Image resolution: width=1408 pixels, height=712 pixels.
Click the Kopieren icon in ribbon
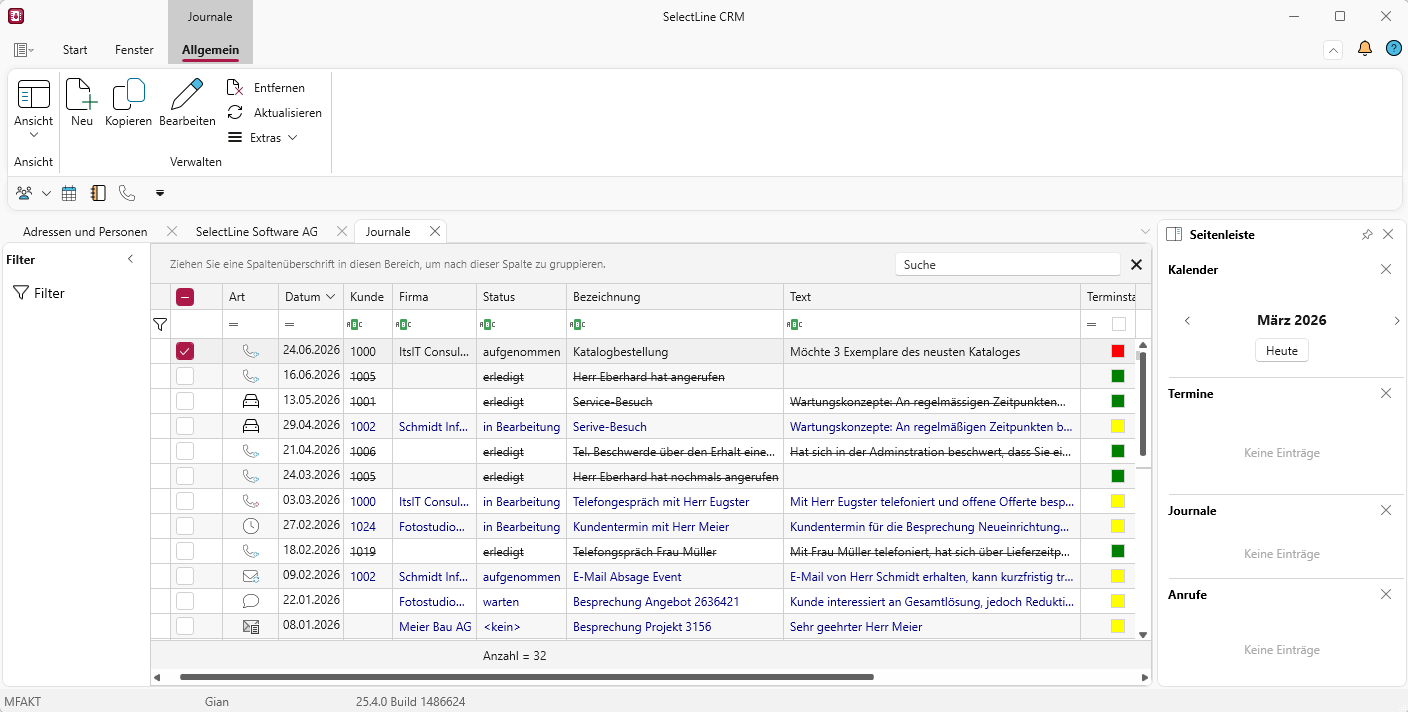[x=128, y=96]
